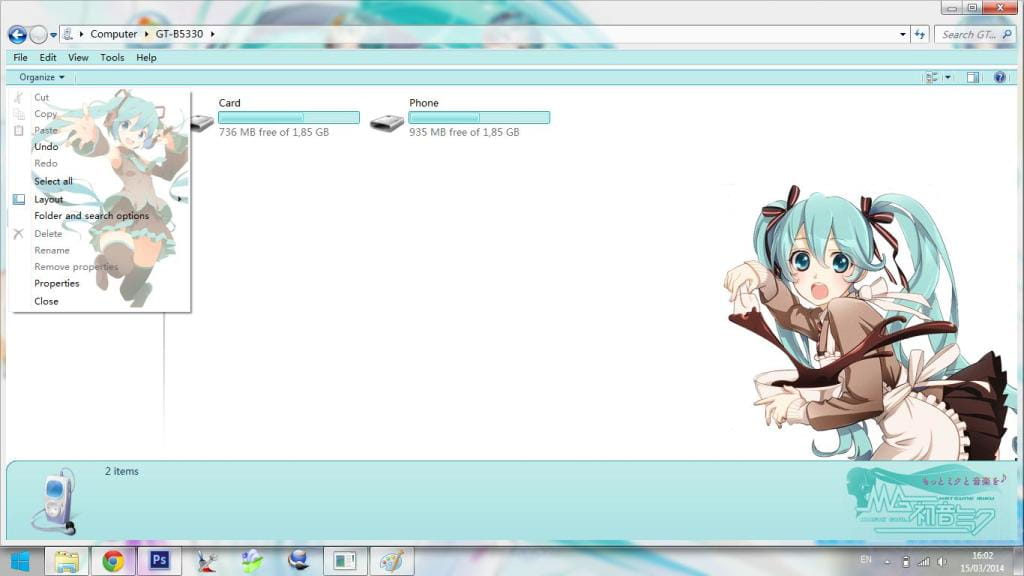Open the network signal tray icon
The image size is (1024, 576).
923,562
